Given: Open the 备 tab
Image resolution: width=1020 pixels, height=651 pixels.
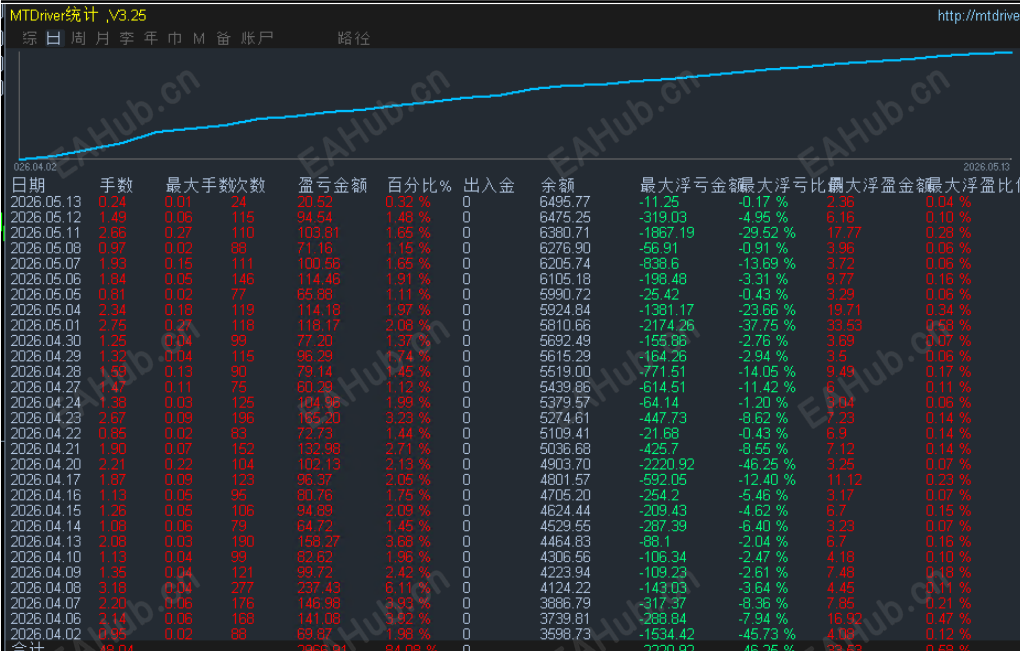Looking at the screenshot, I should tap(224, 38).
